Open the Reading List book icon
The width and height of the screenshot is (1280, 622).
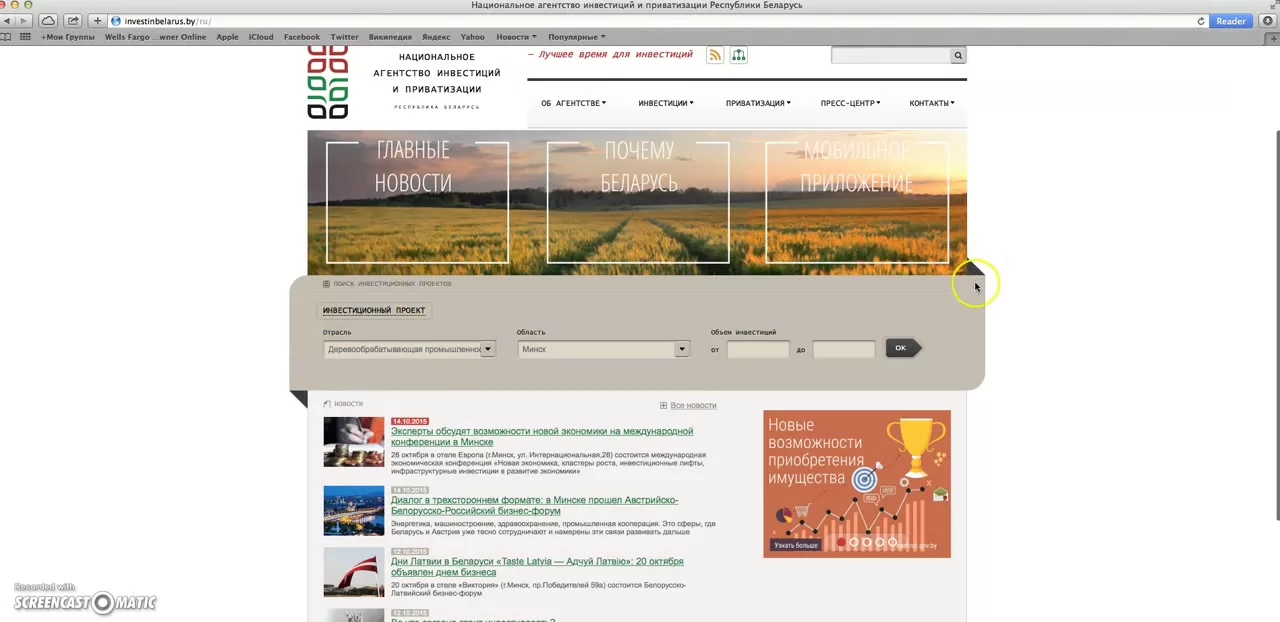(x=6, y=37)
